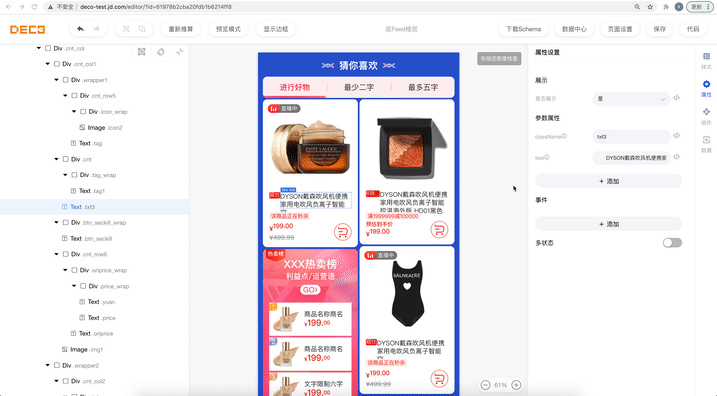This screenshot has width=717, height=396.
Task: Select Image .img1 tree row
Action: point(94,349)
